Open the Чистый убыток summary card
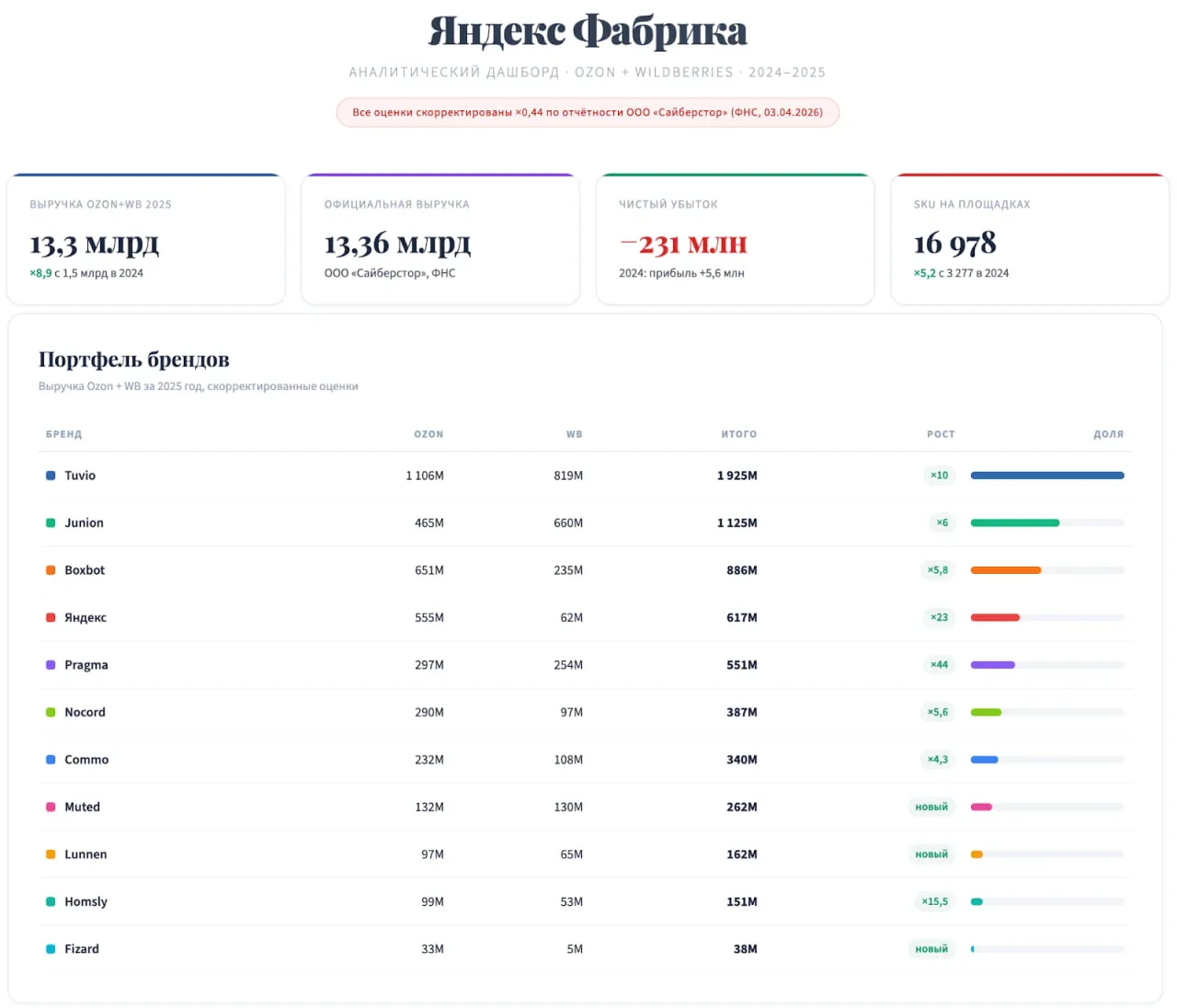 pyautogui.click(x=735, y=239)
